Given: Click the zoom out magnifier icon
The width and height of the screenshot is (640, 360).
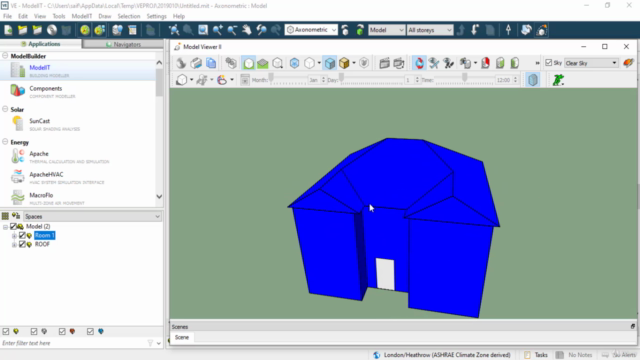Looking at the screenshot, I should pyautogui.click(x=232, y=30).
